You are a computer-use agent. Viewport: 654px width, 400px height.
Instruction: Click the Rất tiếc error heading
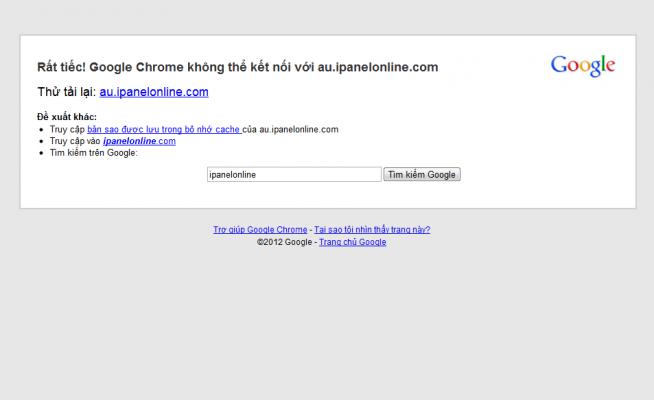coord(237,67)
